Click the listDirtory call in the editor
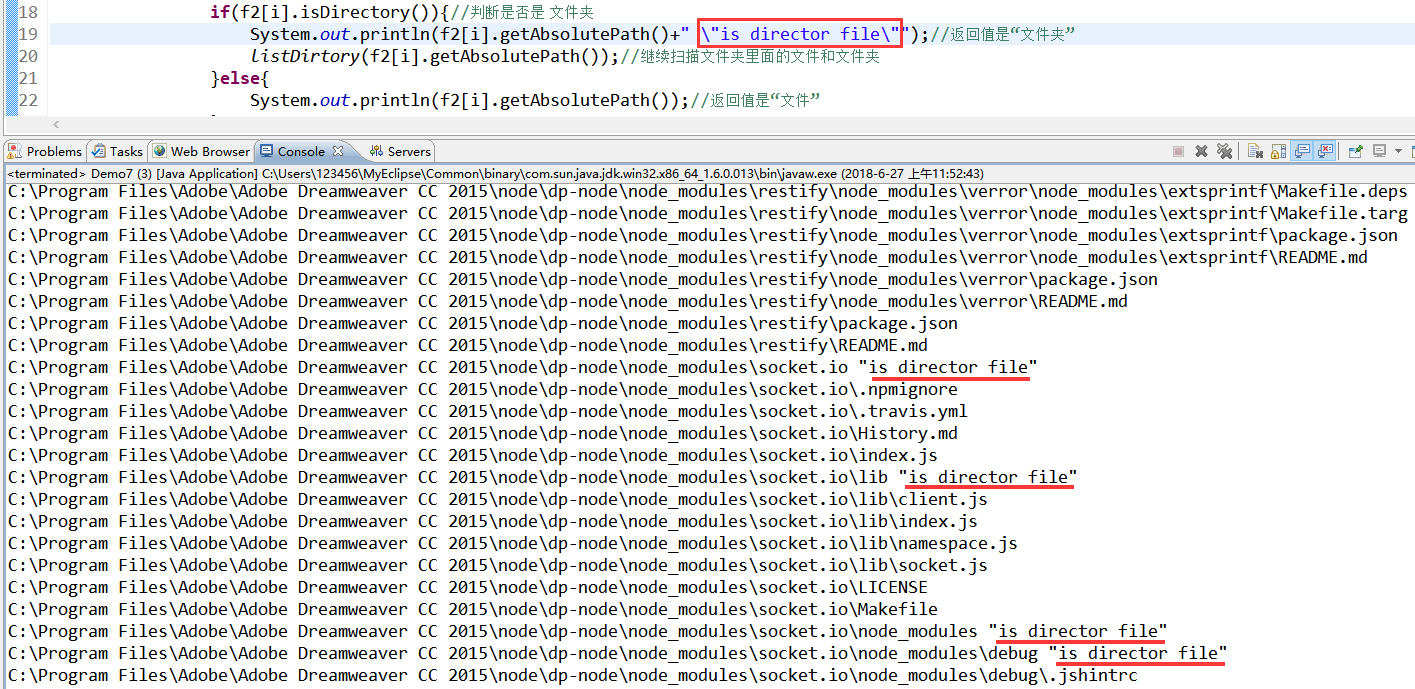This screenshot has height=689, width=1415. [x=435, y=56]
